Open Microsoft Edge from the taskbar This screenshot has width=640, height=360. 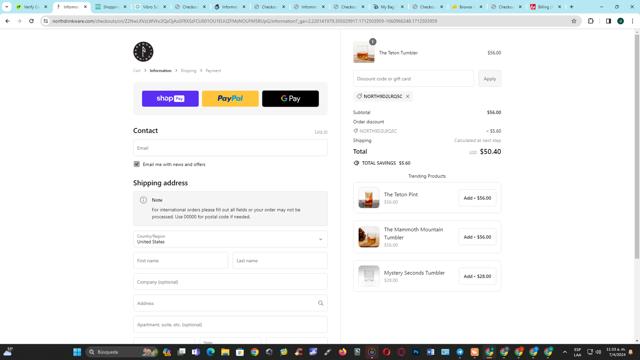pos(211,352)
